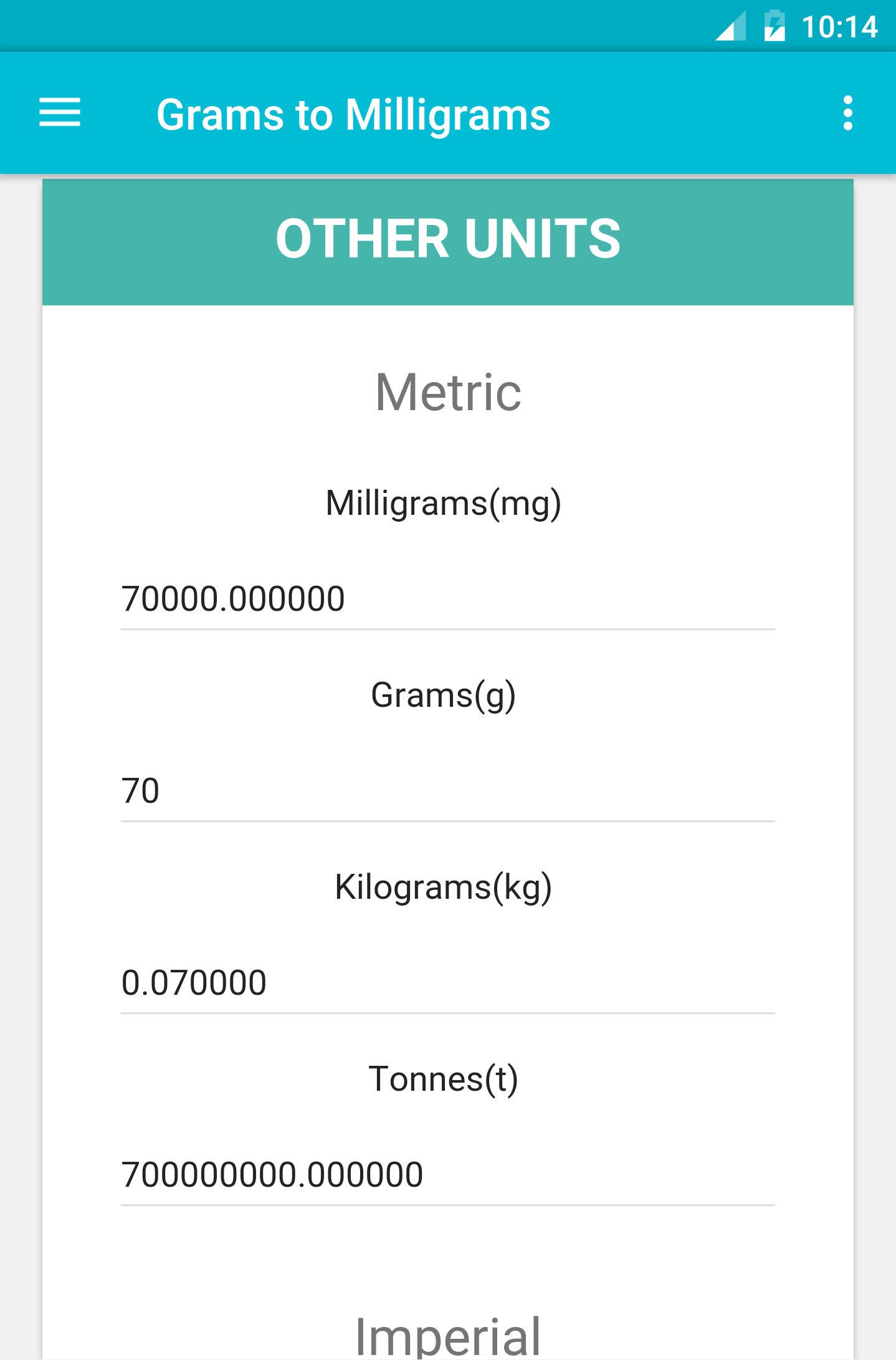The width and height of the screenshot is (896, 1360).
Task: Select the Metric section heading
Action: click(x=448, y=392)
